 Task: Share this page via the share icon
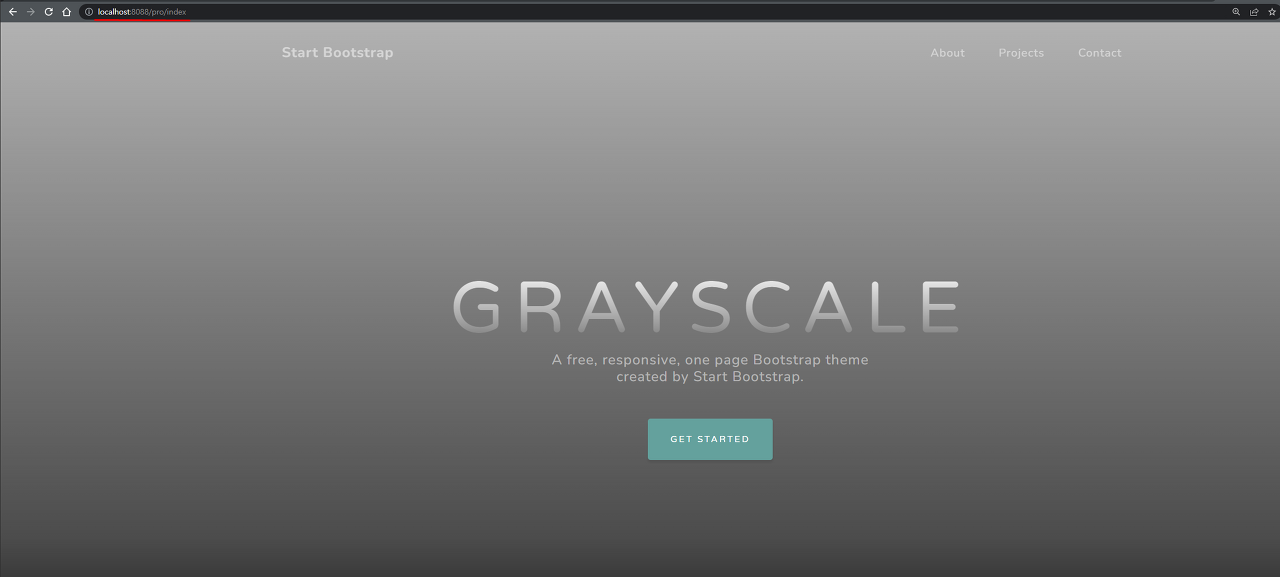click(1254, 12)
